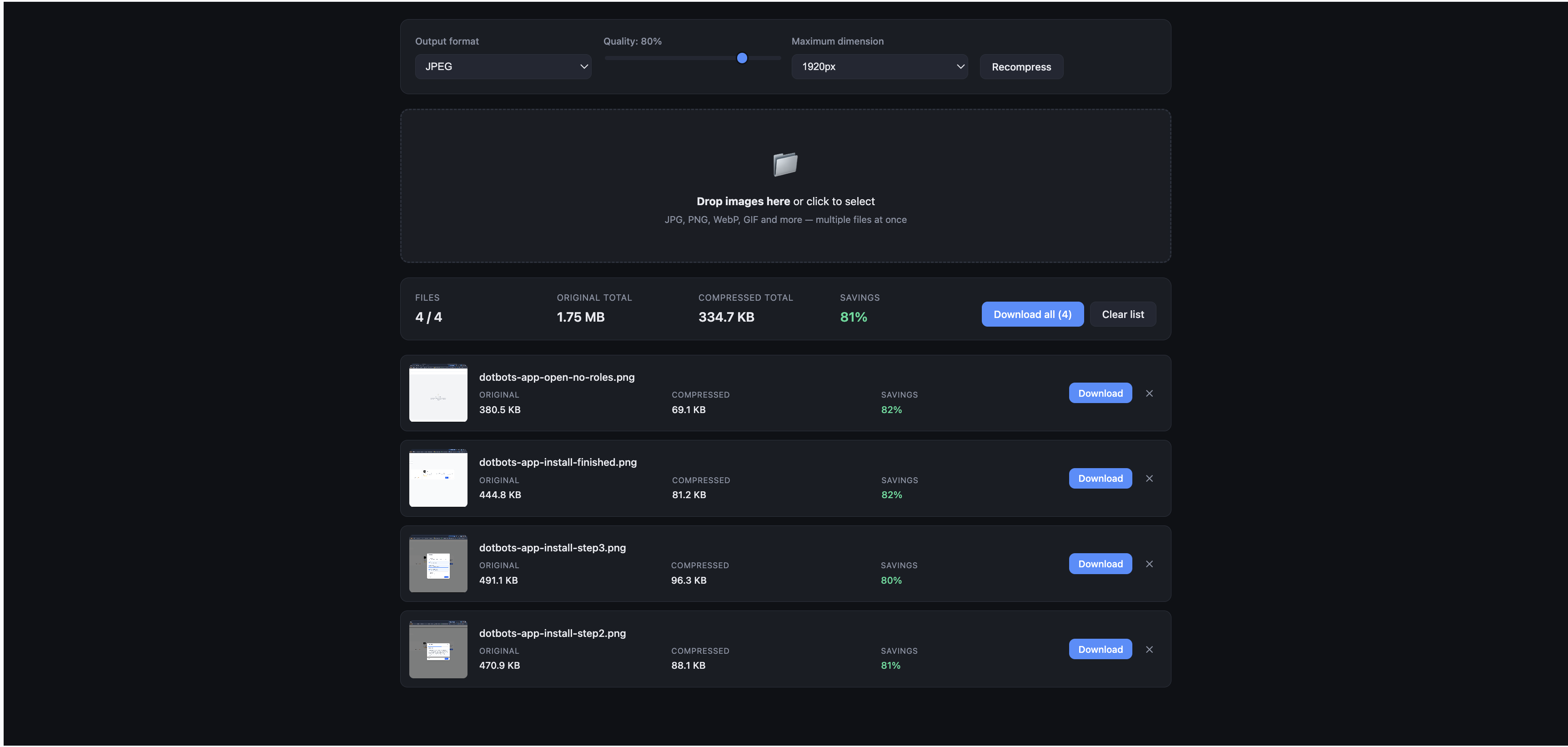
Task: Click thumbnail of dotbots-app-install-step3.png
Action: [x=437, y=563]
